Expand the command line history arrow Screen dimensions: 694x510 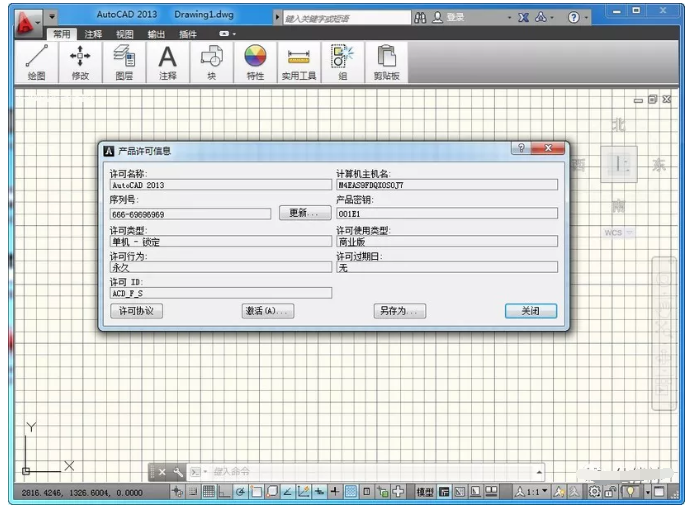point(539,472)
